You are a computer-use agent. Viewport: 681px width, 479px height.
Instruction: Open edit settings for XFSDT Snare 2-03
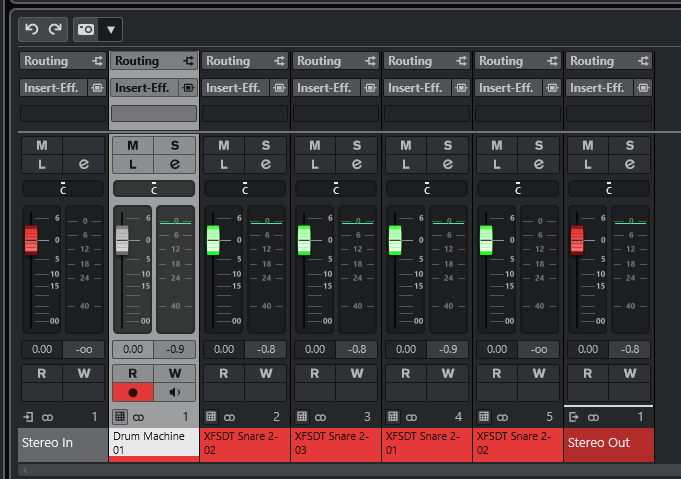(357, 164)
